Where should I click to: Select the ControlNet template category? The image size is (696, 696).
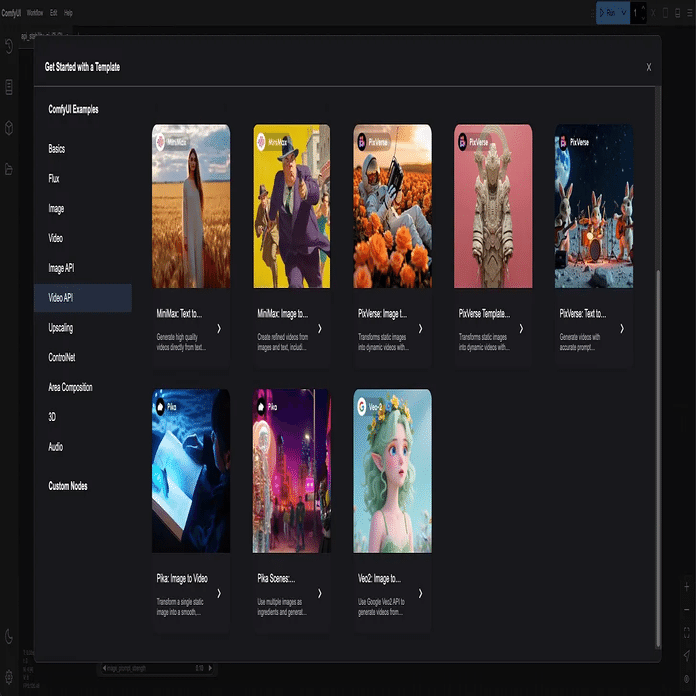click(83, 357)
